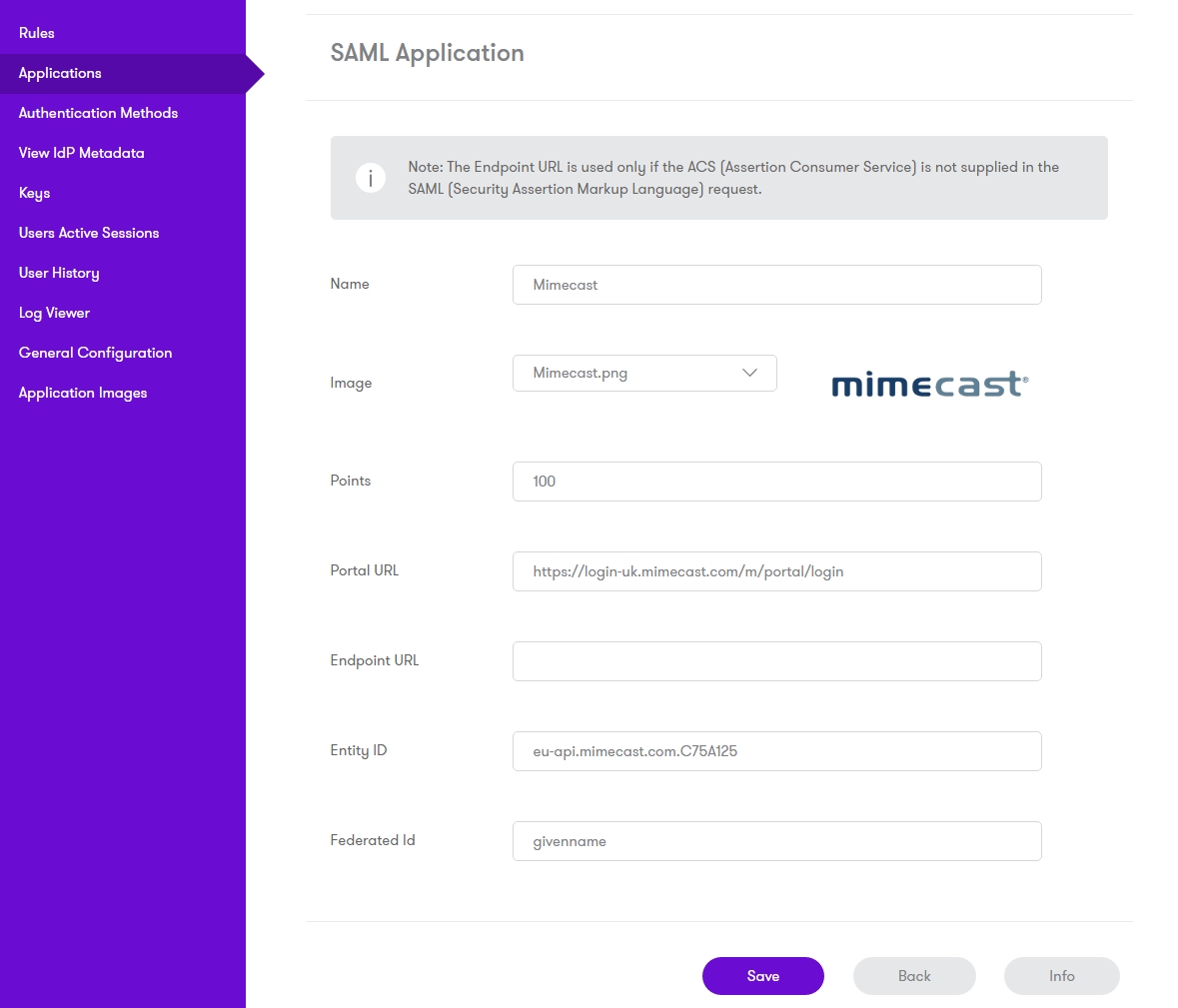Click the Back button
The width and height of the screenshot is (1178, 1008).
[913, 976]
